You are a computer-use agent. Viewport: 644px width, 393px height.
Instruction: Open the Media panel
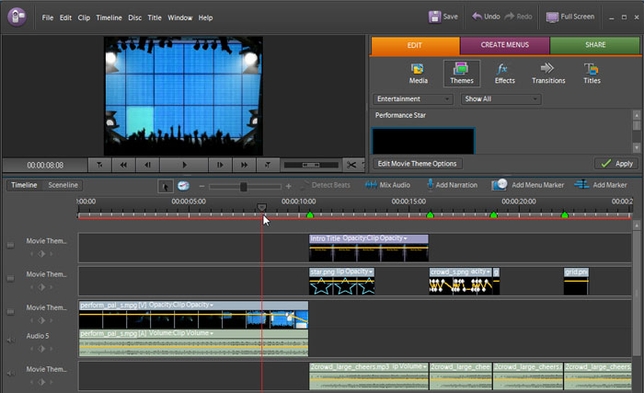tap(418, 74)
